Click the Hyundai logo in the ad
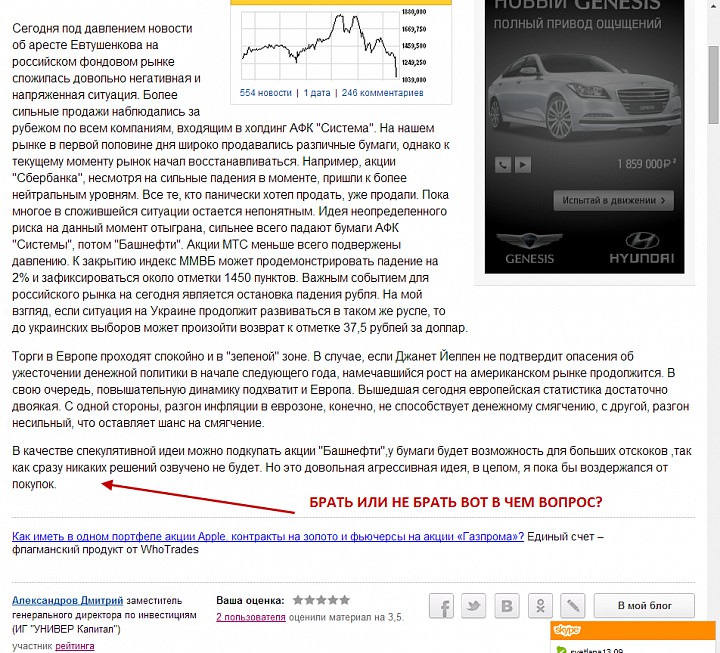720x653 pixels. coord(642,248)
